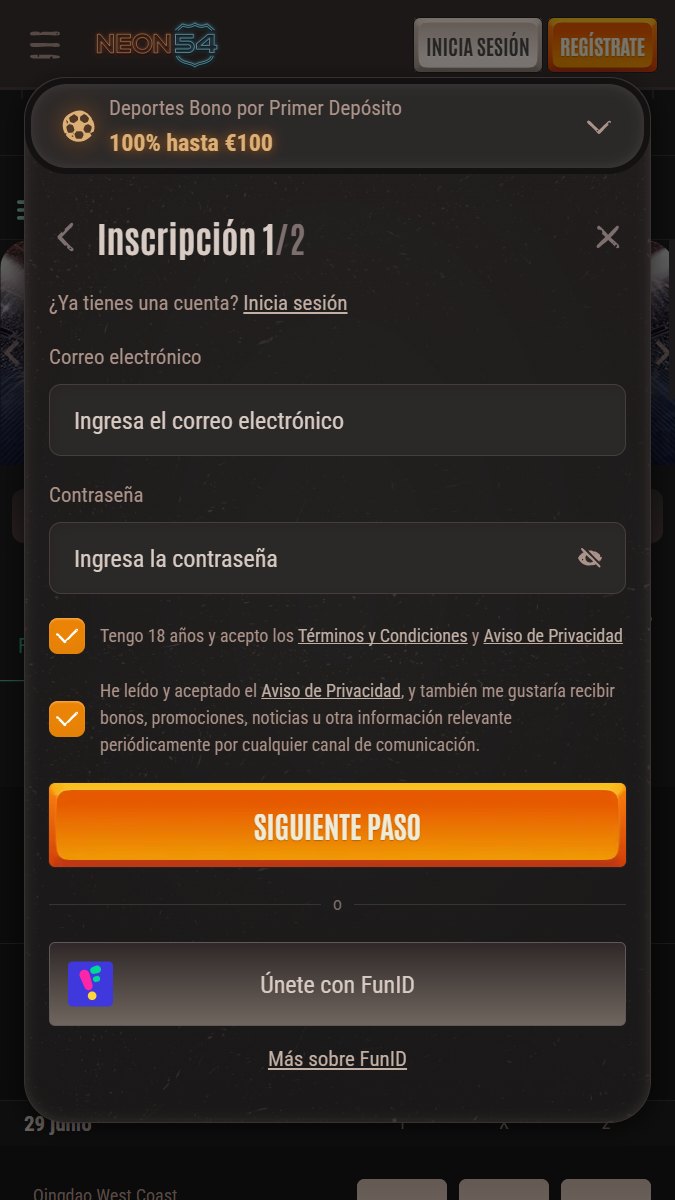
Task: Open the Inicia sesión link
Action: [295, 303]
